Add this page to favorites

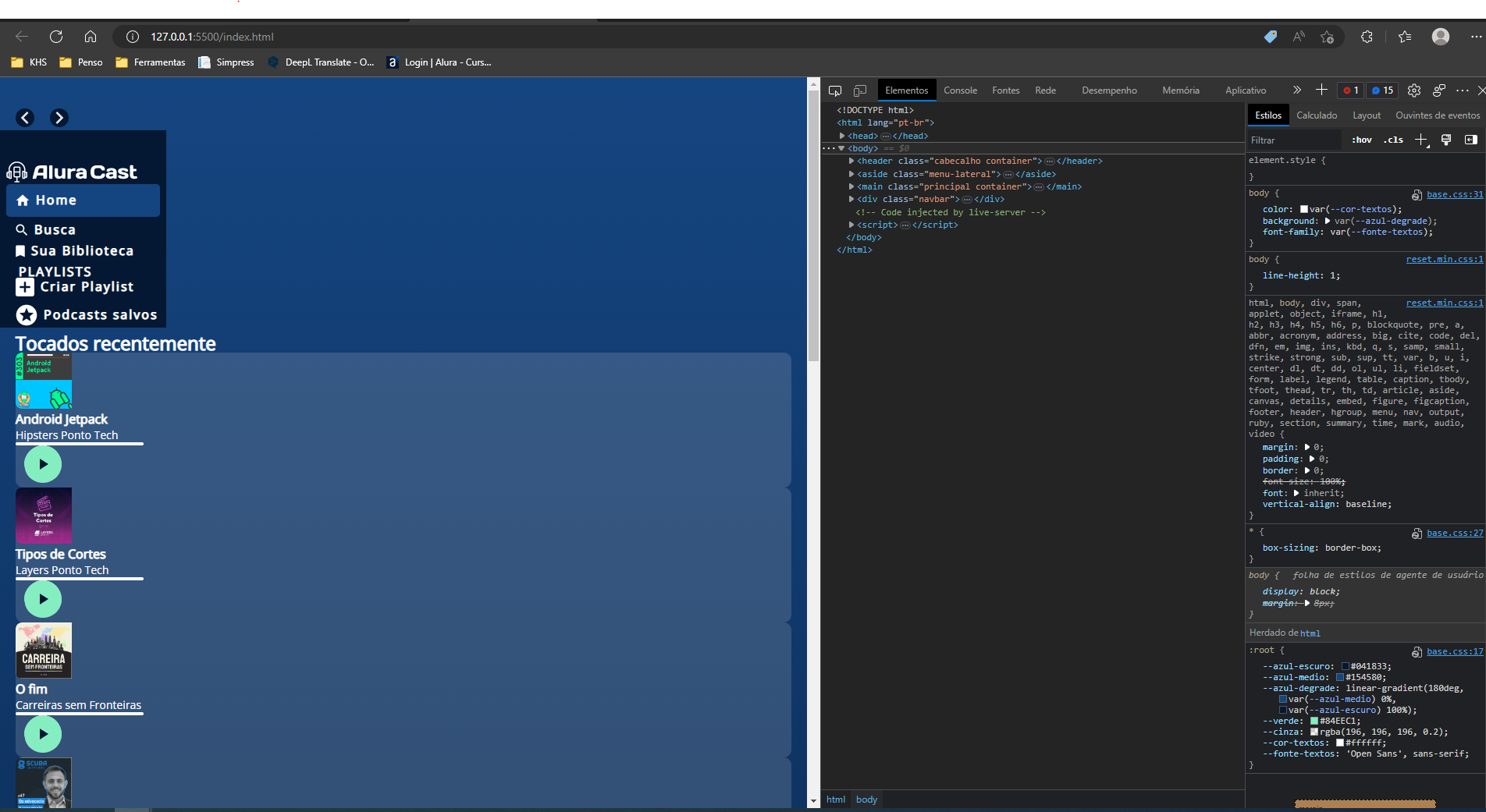tap(1327, 37)
